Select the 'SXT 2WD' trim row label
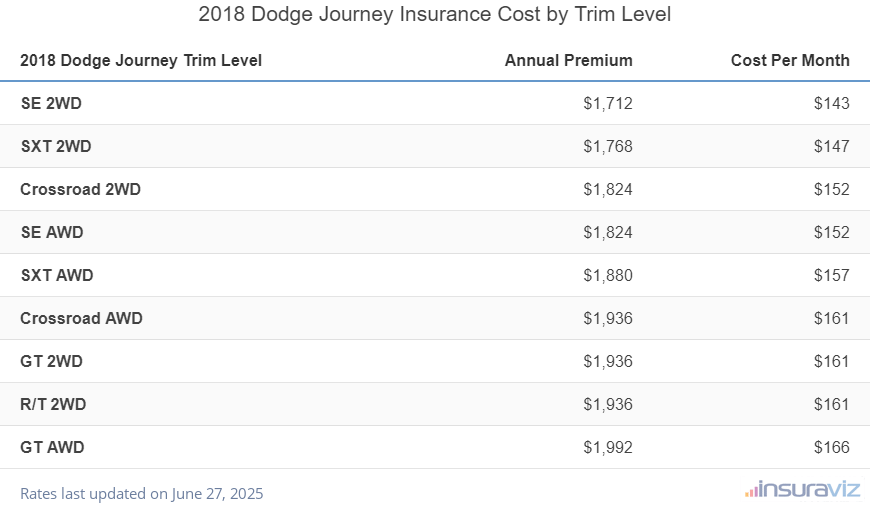The height and width of the screenshot is (509, 870). (56, 146)
